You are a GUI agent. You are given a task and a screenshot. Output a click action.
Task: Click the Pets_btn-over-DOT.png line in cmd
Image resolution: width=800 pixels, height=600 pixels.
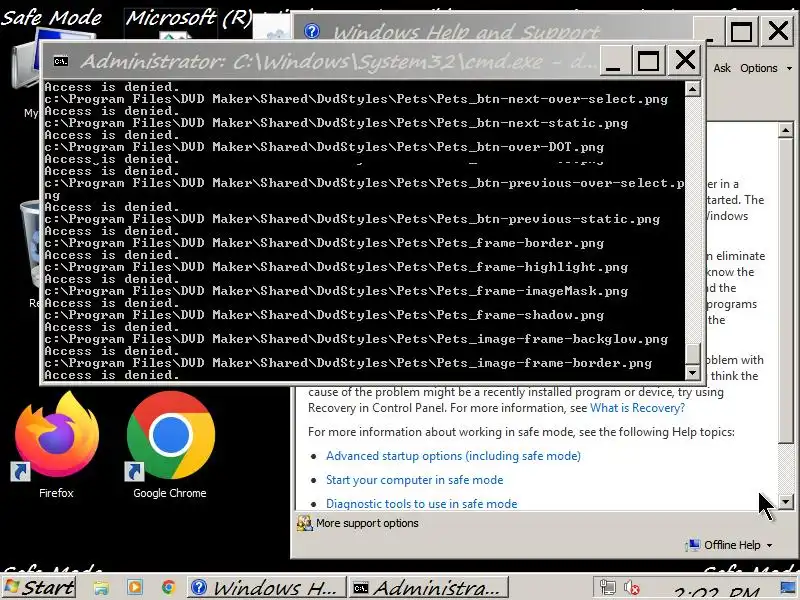pyautogui.click(x=324, y=147)
